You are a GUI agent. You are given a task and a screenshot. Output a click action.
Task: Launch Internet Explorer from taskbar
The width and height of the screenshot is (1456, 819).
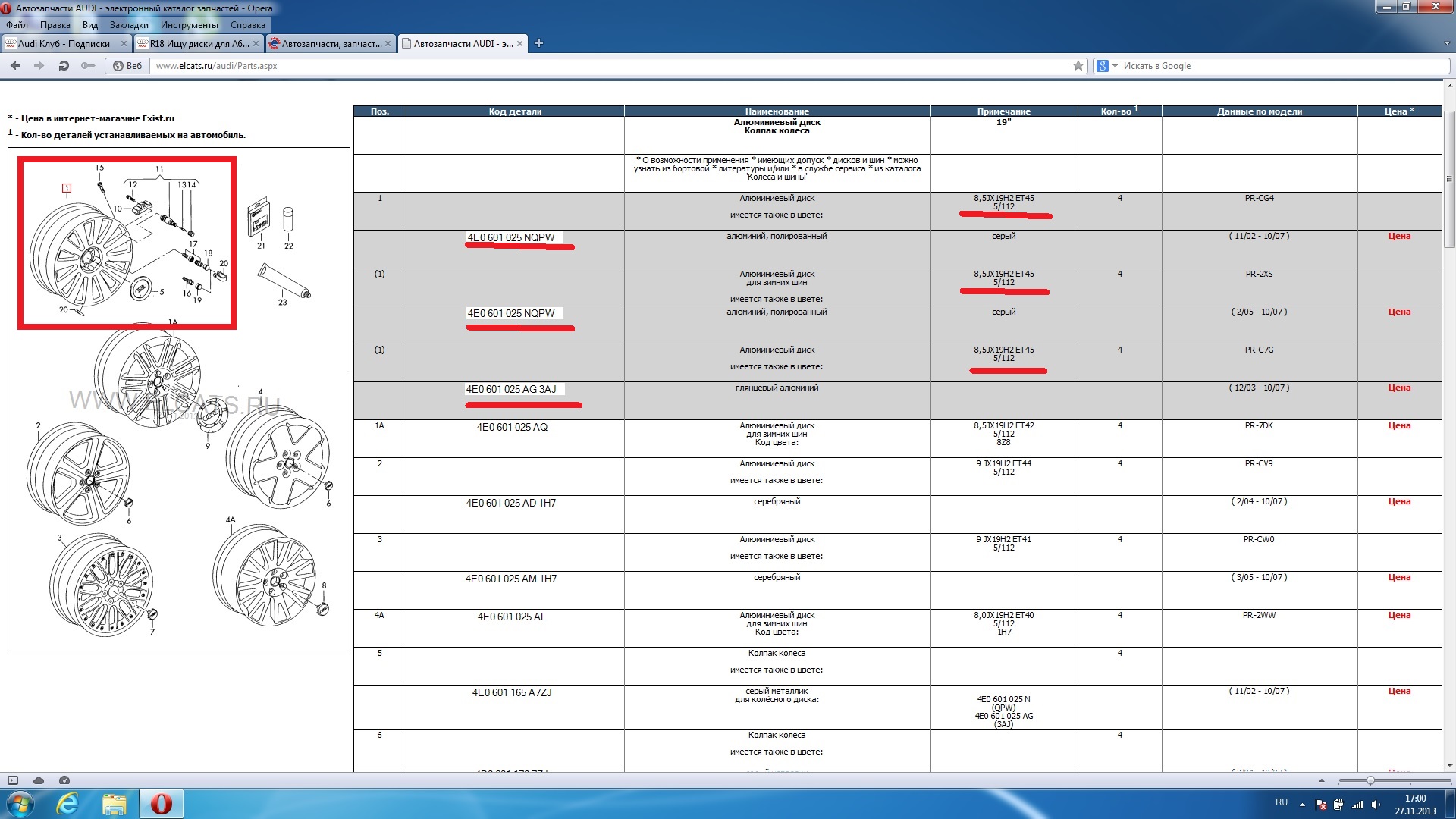pyautogui.click(x=68, y=804)
